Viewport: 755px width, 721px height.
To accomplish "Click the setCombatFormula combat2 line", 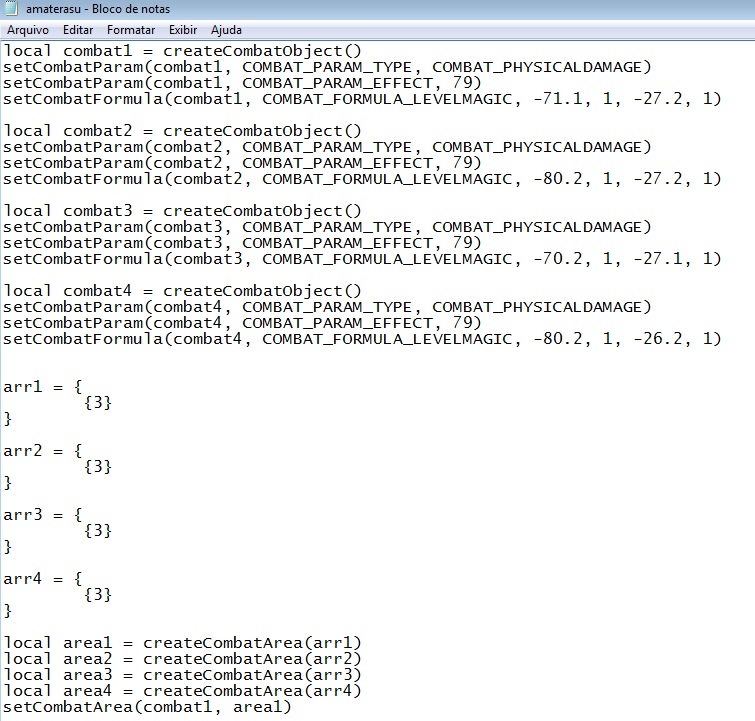I will pyautogui.click(x=362, y=179).
